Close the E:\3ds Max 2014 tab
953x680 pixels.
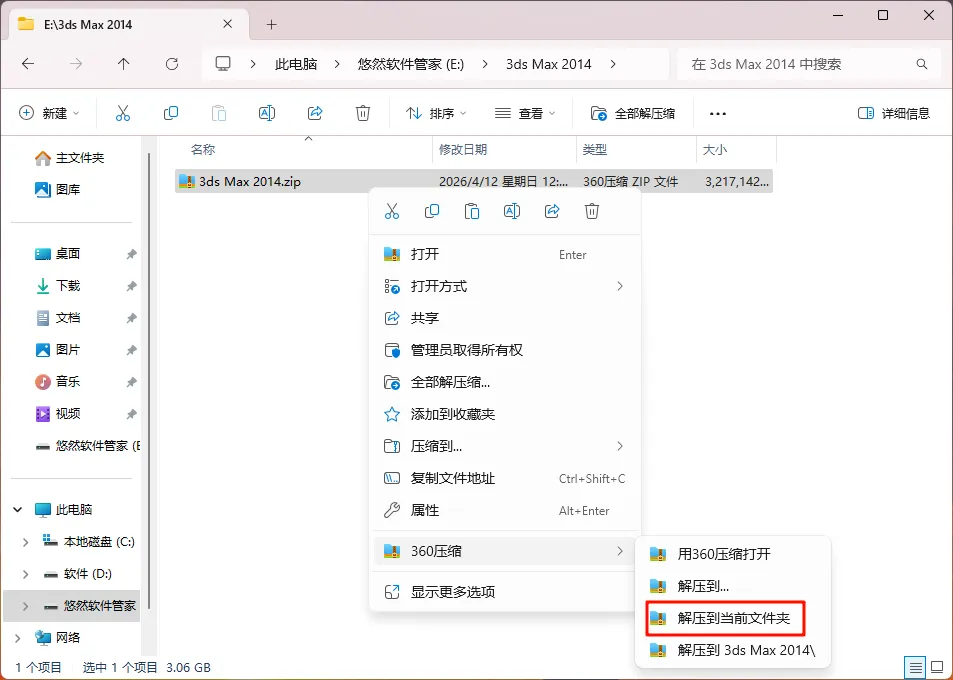click(x=227, y=24)
